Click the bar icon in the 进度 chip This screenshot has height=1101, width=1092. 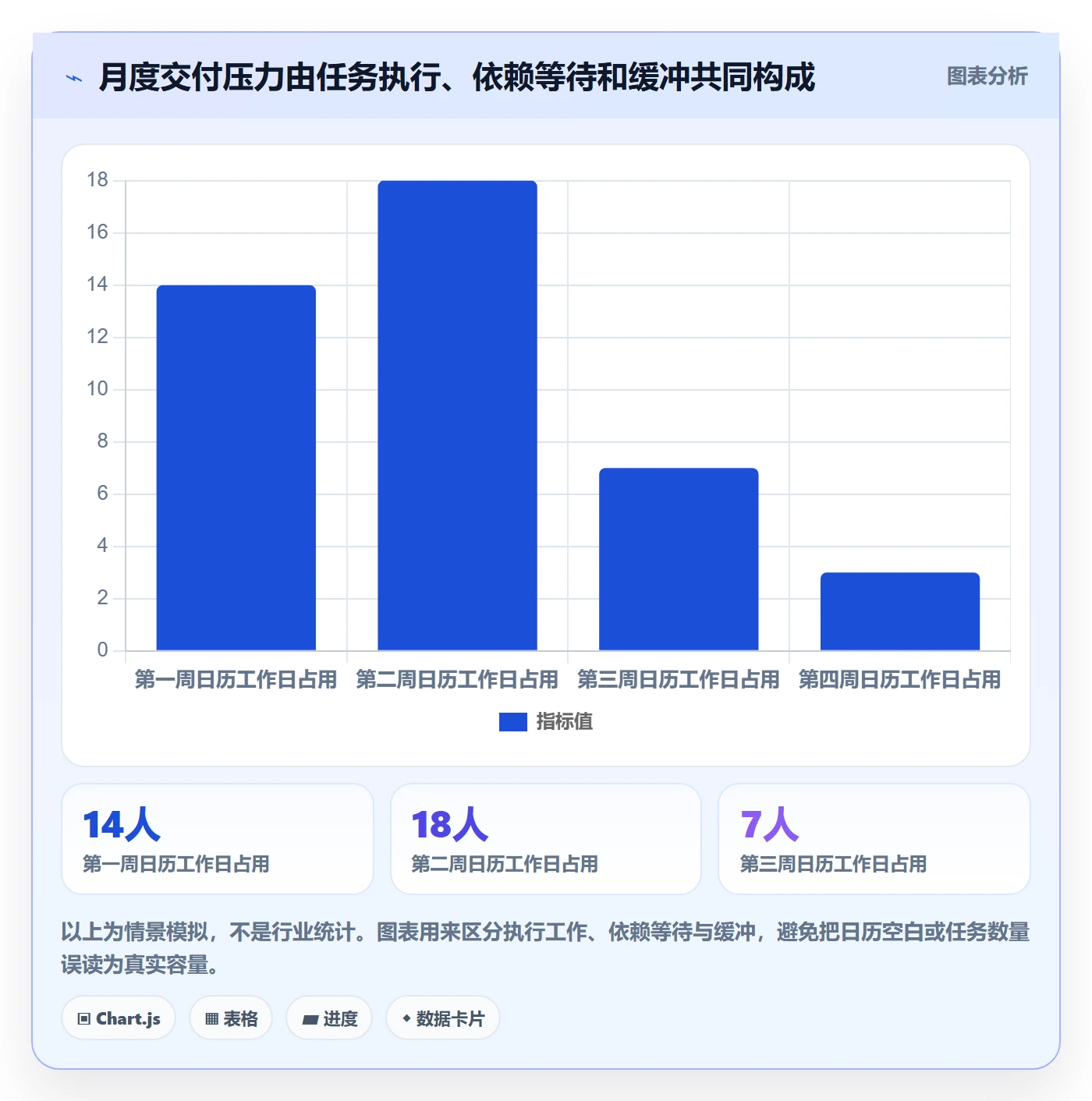pyautogui.click(x=310, y=1019)
